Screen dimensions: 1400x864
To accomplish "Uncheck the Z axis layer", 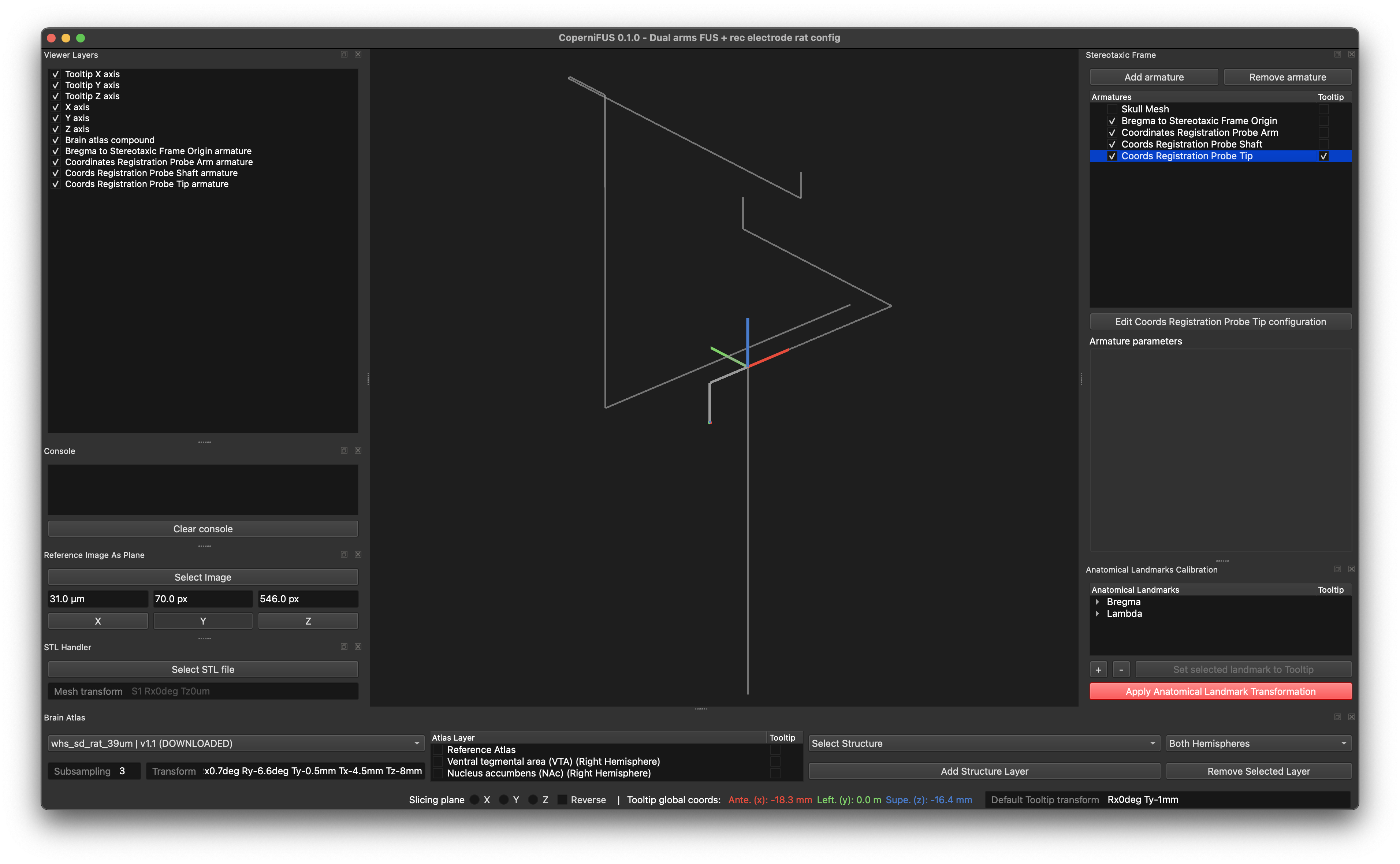I will [55, 129].
